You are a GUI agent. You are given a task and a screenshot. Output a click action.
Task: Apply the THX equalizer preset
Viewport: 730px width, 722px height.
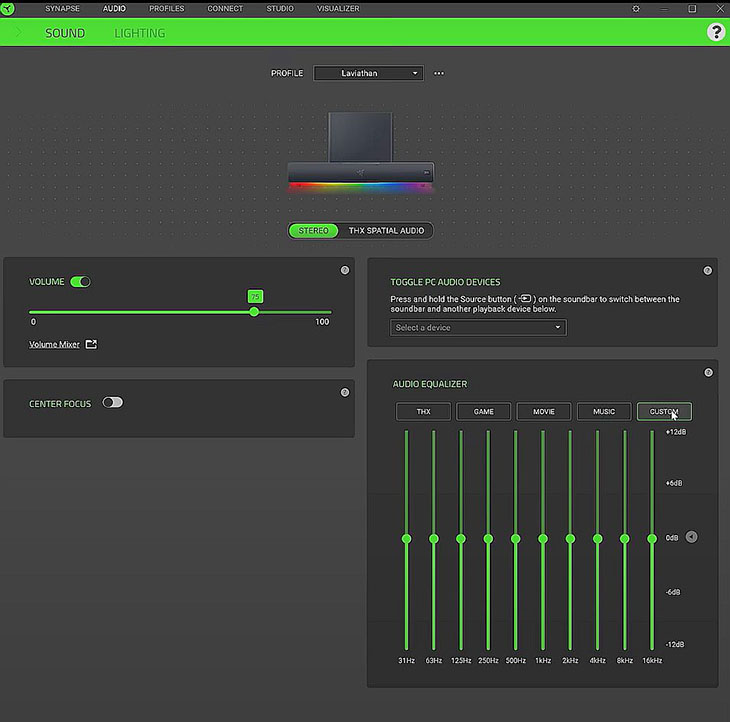[x=423, y=412]
